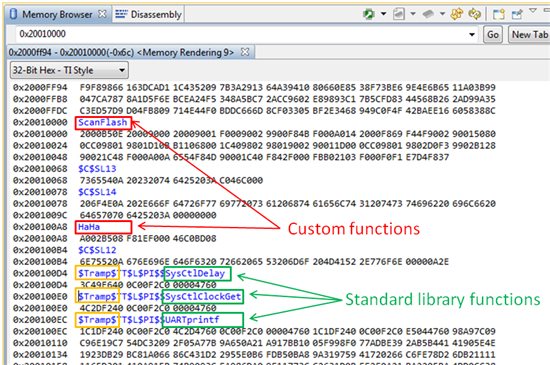Click memory value 11A03B99

(x=474, y=87)
